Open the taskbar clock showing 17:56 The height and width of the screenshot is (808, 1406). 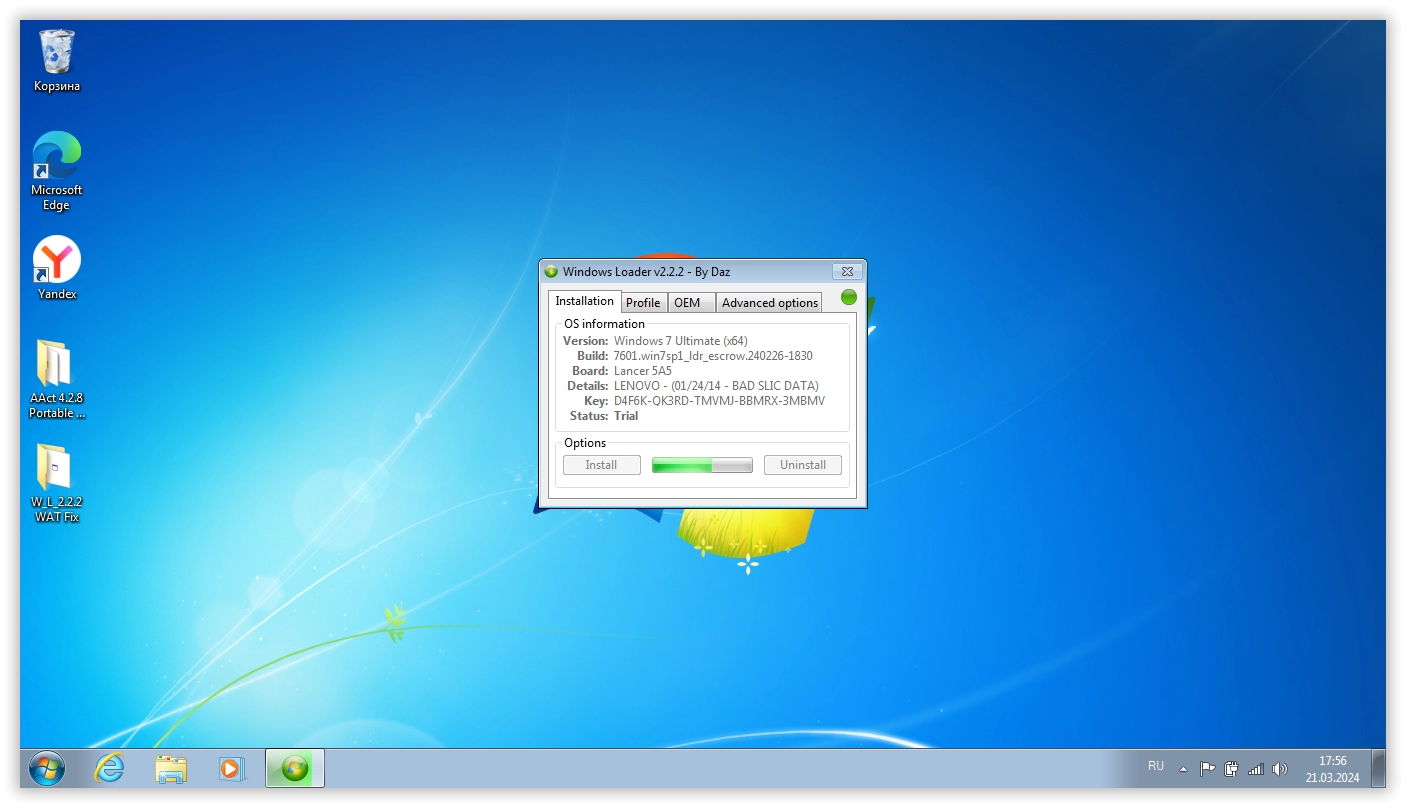(x=1332, y=768)
